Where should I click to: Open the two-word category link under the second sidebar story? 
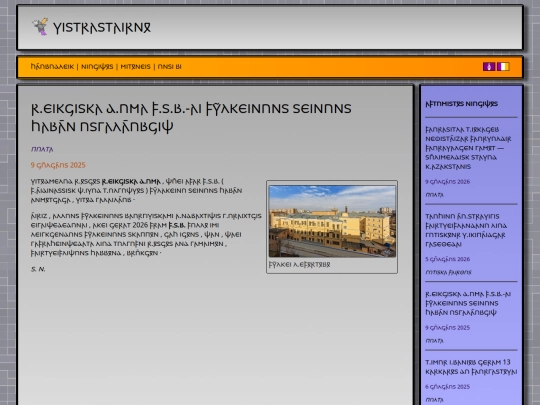pos(448,272)
